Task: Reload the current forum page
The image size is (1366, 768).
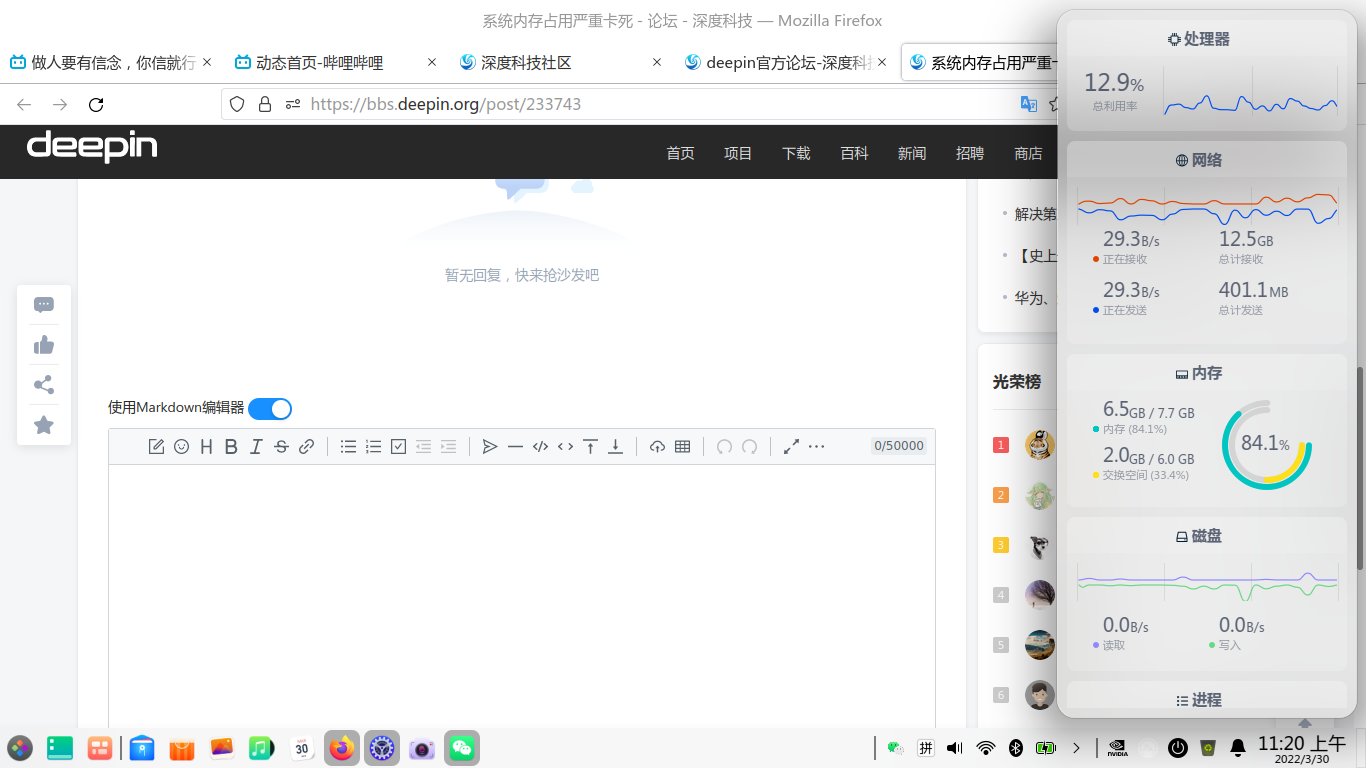Action: click(96, 103)
